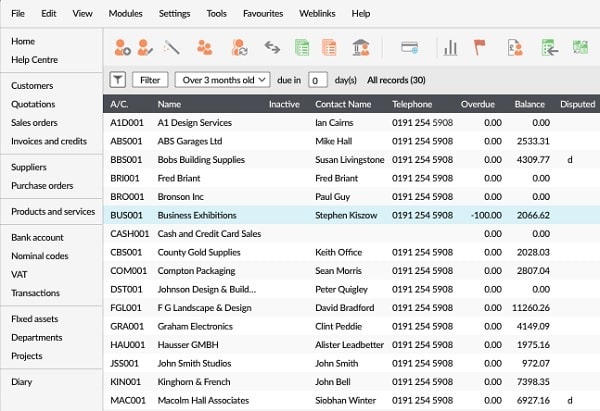This screenshot has width=600, height=411.
Task: Open the Tools menu
Action: pos(217,13)
